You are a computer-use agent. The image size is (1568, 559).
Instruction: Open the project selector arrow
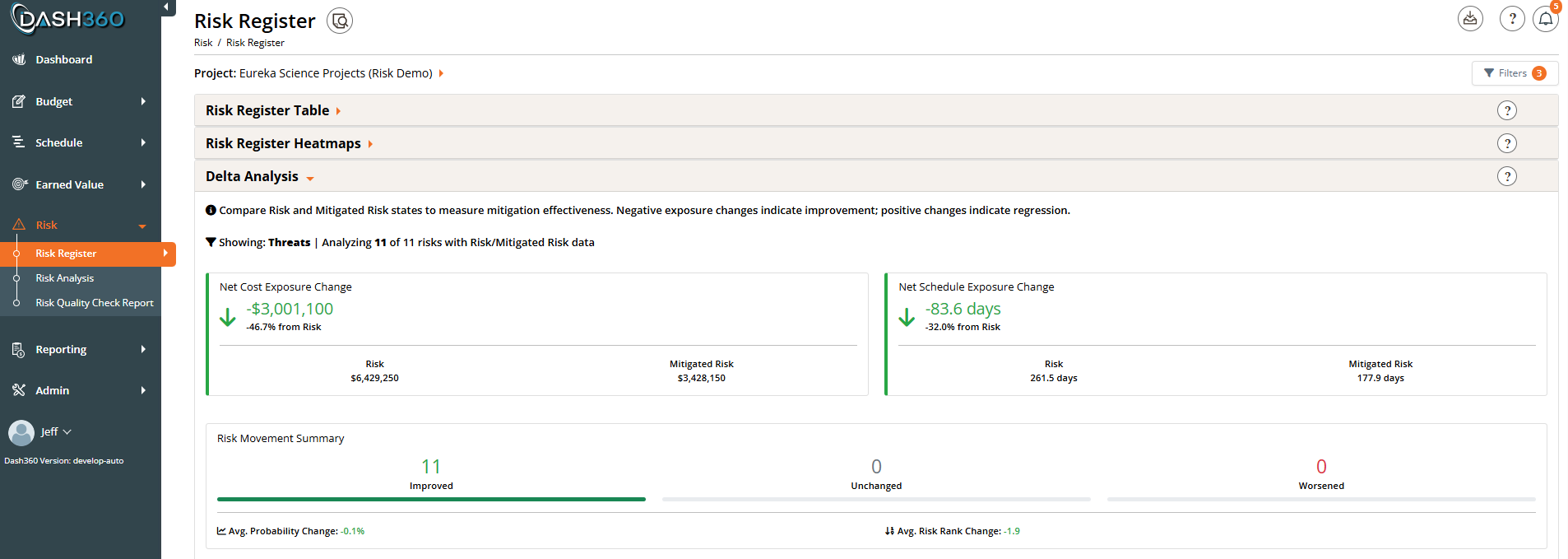coord(441,73)
